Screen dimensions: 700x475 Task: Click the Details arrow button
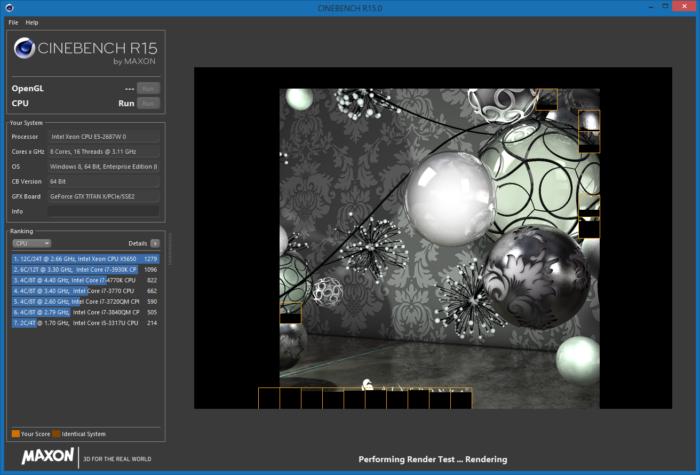pyautogui.click(x=155, y=243)
